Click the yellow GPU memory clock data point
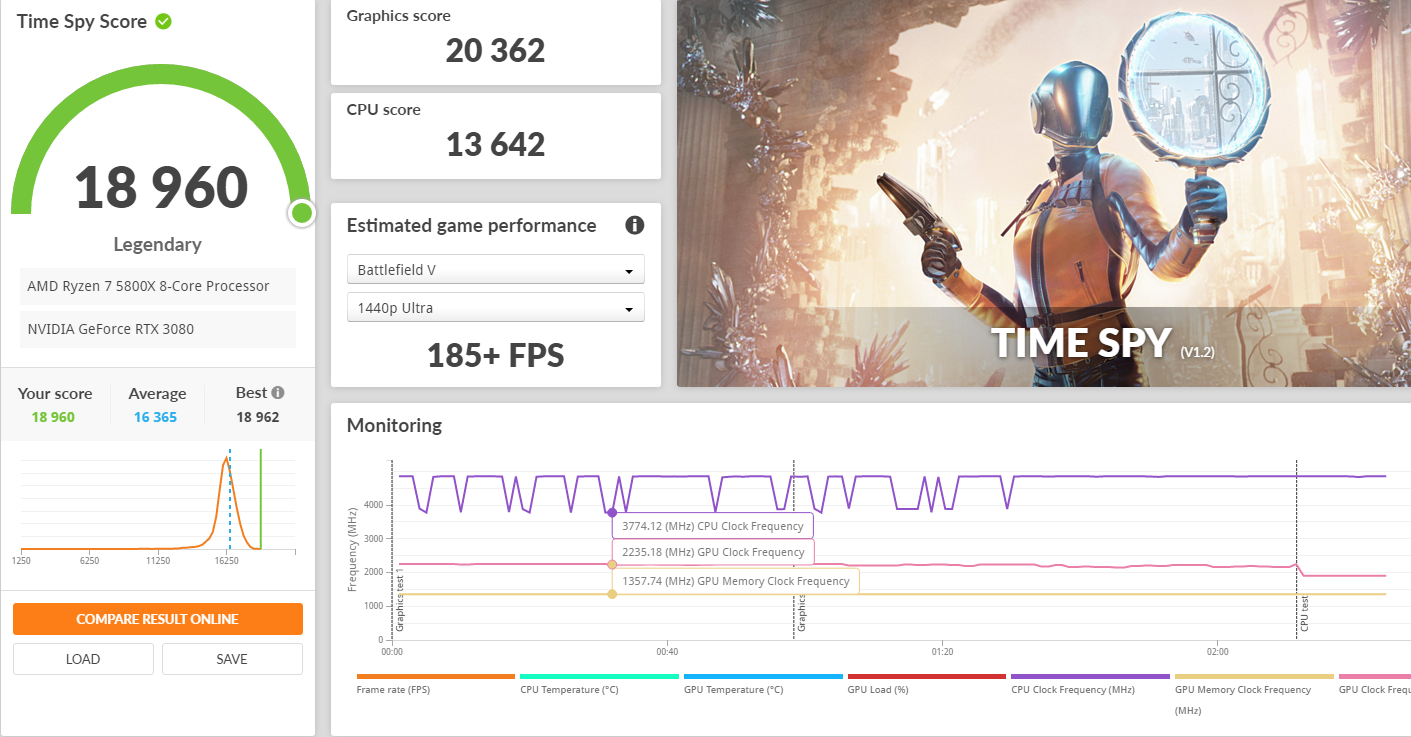This screenshot has height=737, width=1411. (612, 594)
